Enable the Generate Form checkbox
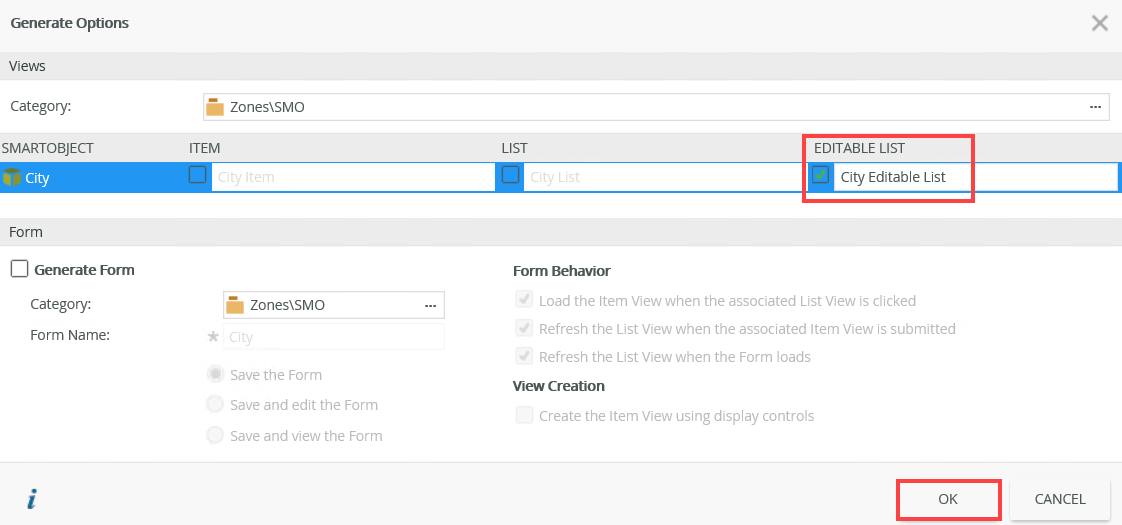Screen dimensions: 1122x525 pyautogui.click(x=19, y=270)
